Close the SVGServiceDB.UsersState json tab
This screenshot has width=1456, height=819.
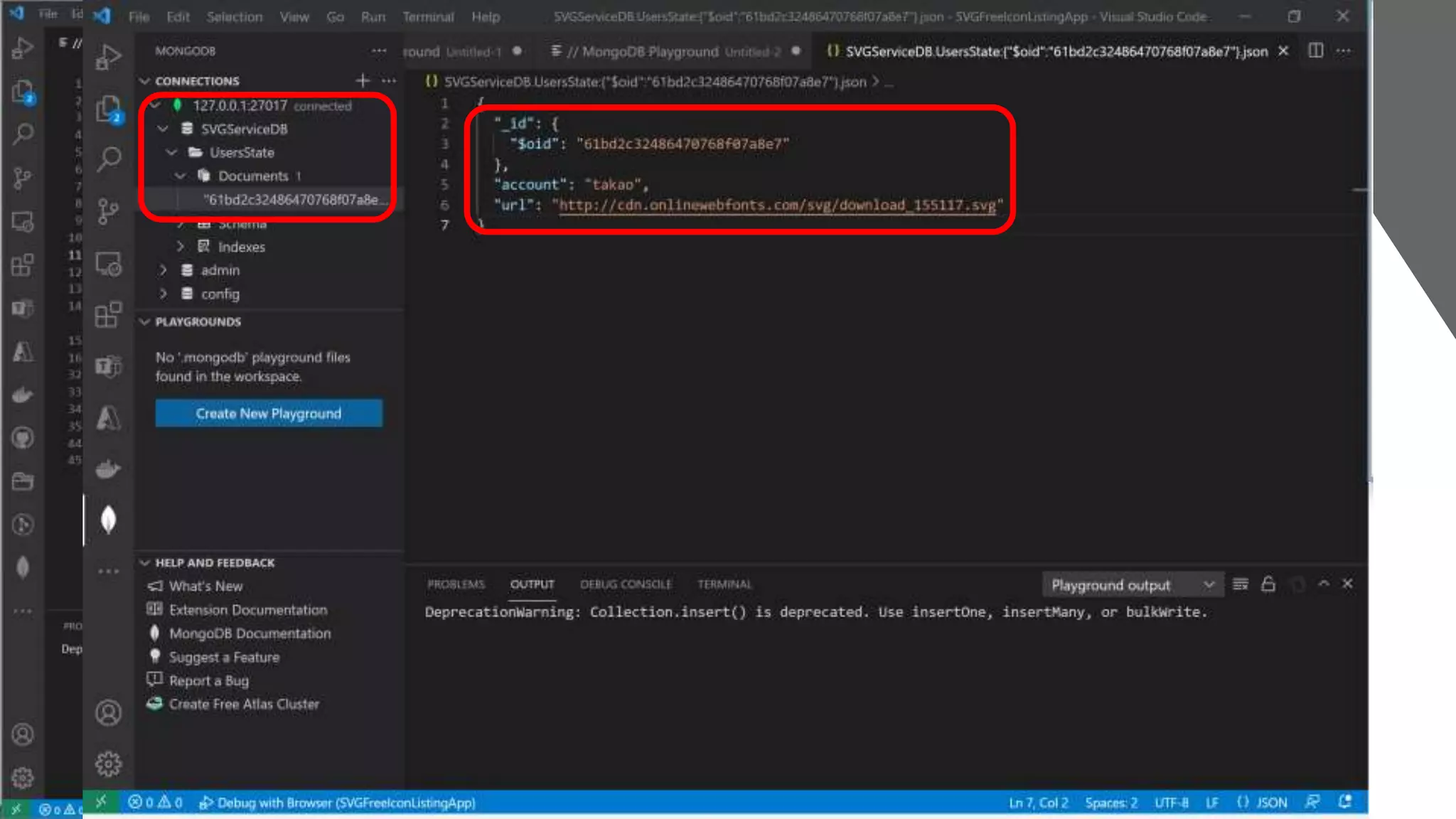tap(1283, 51)
